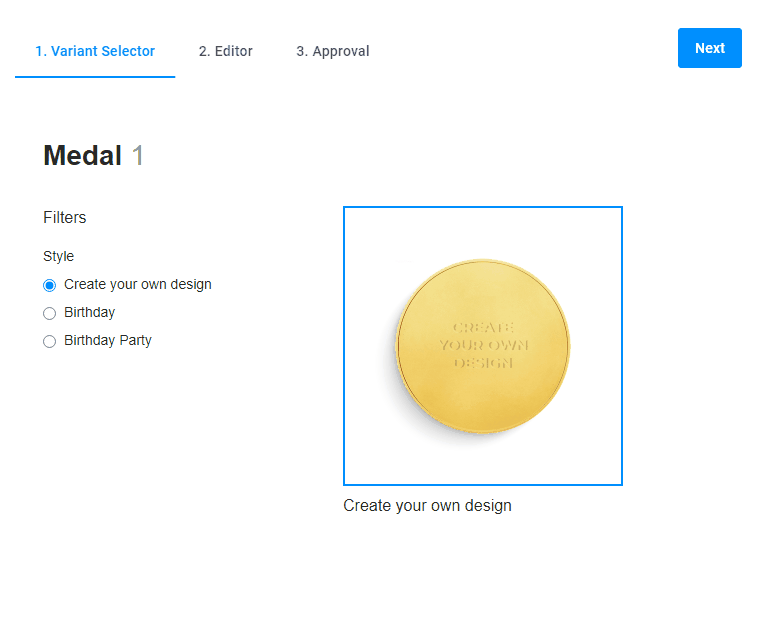Click the Style filter group label
Image resolution: width=760 pixels, height=620 pixels.
(x=58, y=256)
